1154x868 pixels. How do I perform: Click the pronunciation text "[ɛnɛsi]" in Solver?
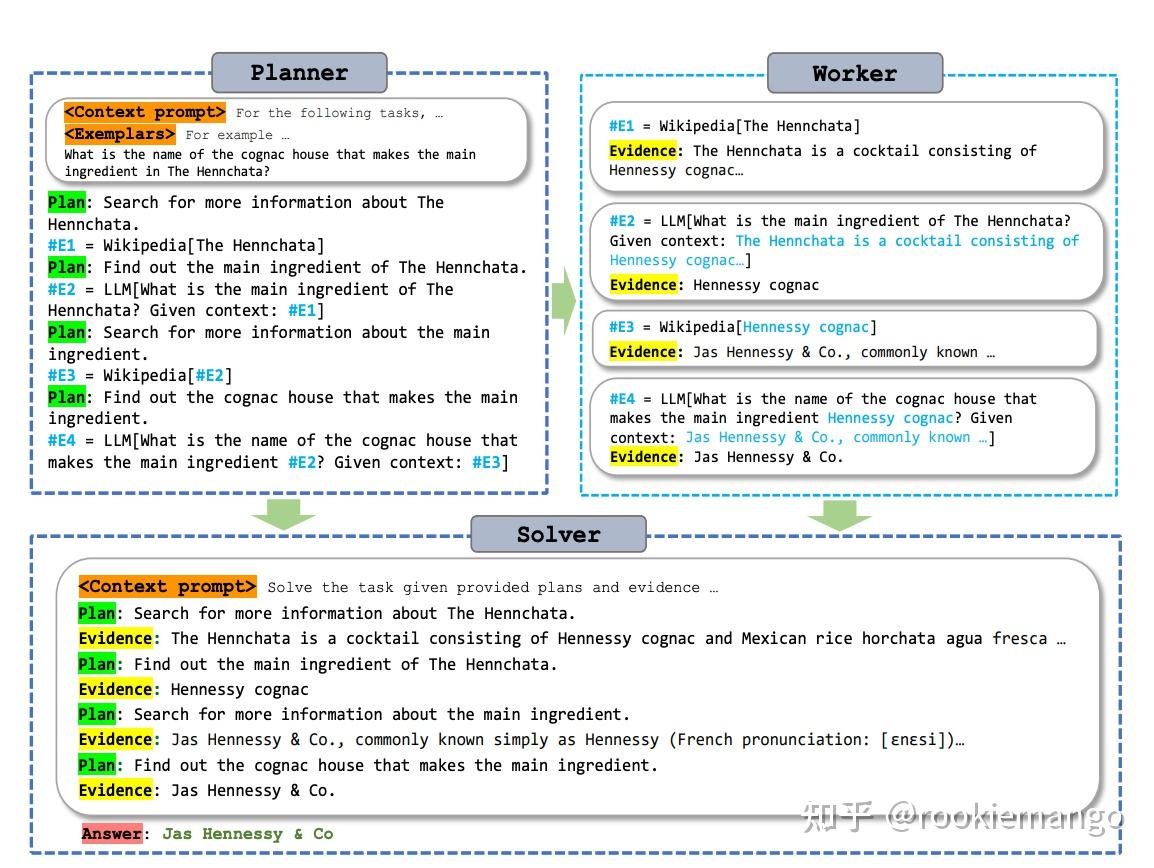point(911,739)
